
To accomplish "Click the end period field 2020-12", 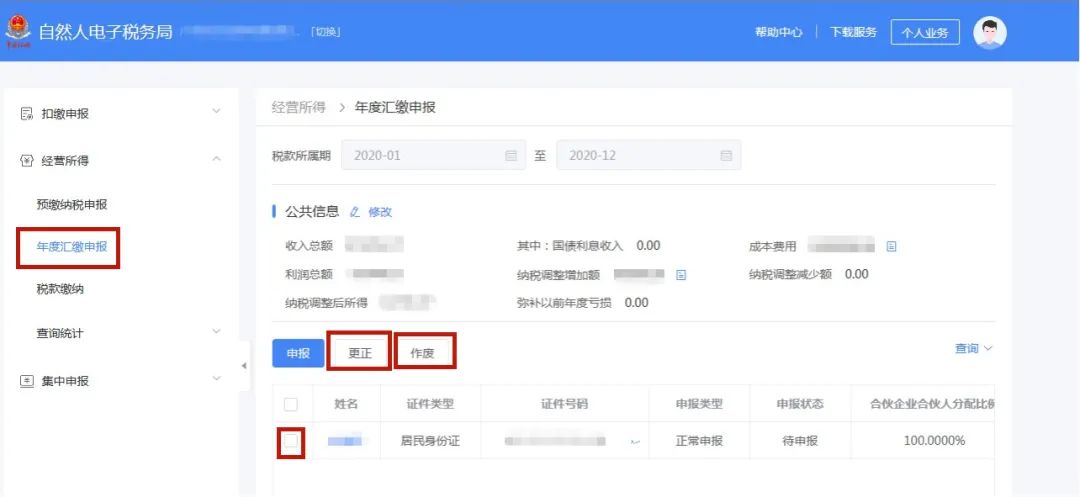I will (x=649, y=156).
